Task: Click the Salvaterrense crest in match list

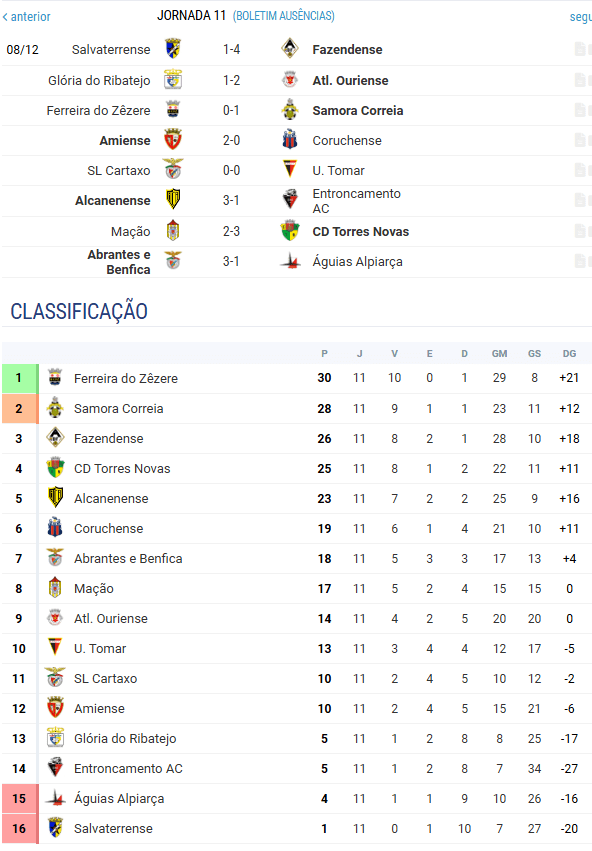Action: coord(173,49)
